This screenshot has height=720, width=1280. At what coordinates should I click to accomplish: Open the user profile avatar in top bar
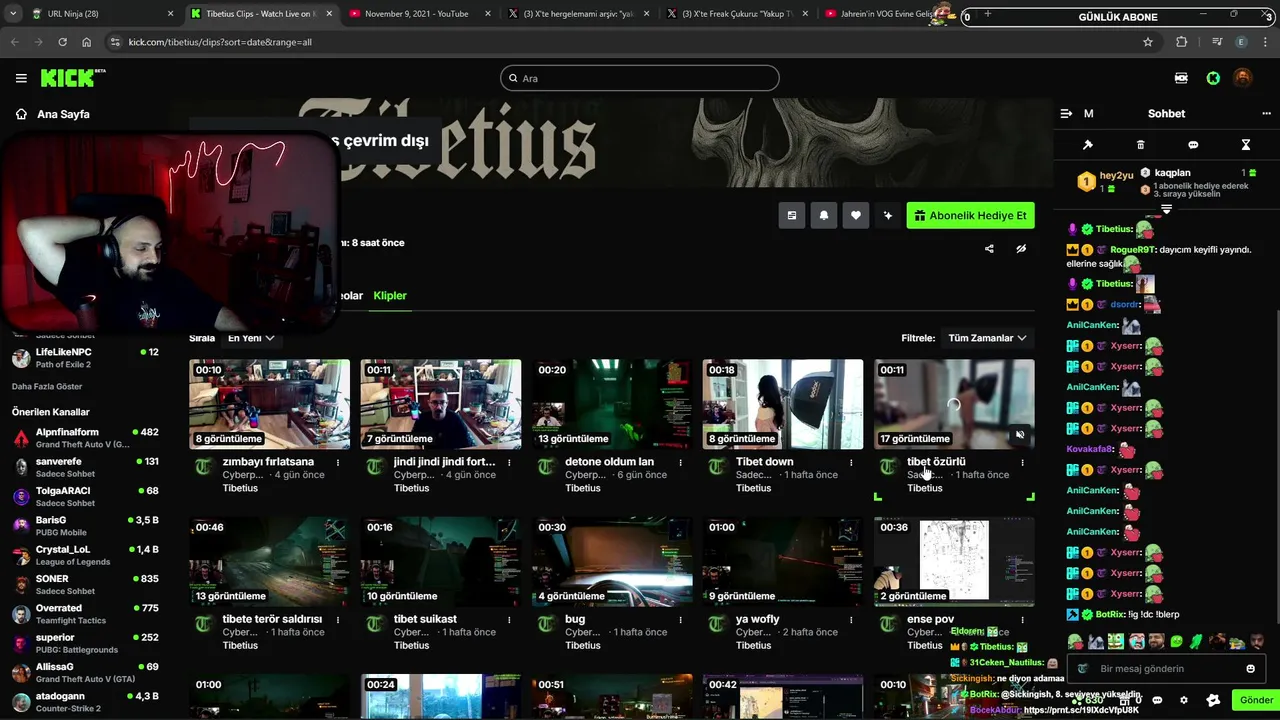(1242, 78)
